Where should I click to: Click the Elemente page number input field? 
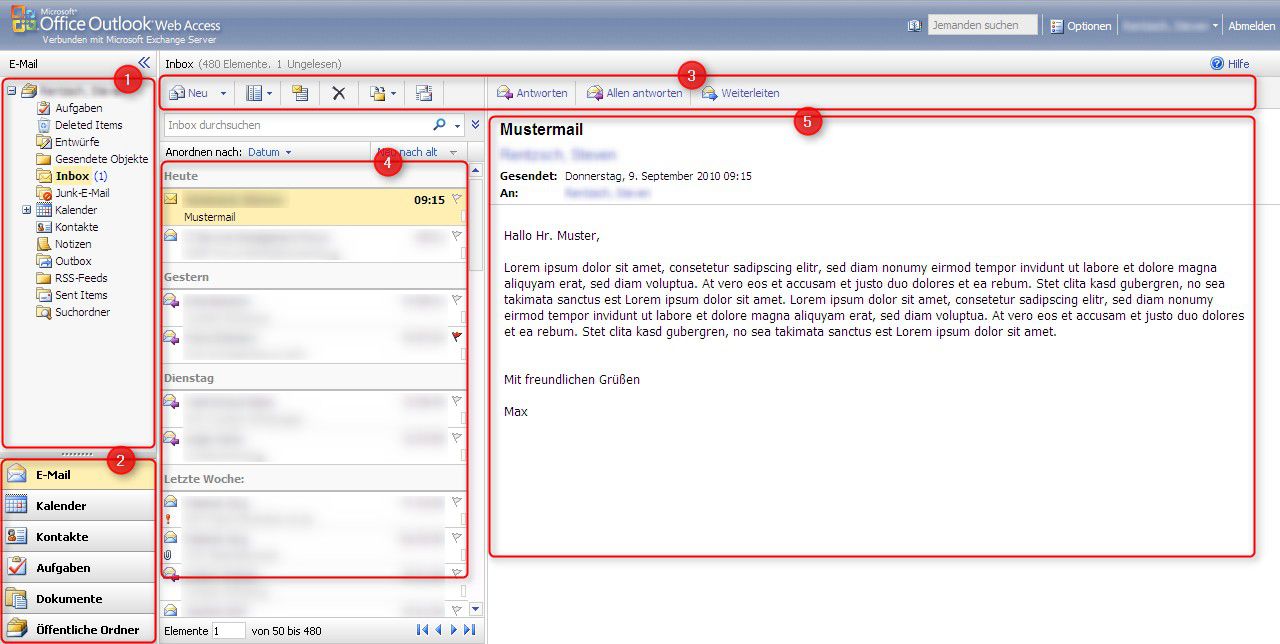(228, 630)
